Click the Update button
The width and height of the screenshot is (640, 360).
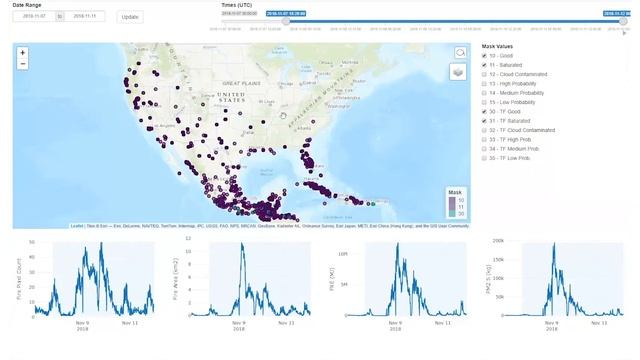pyautogui.click(x=130, y=17)
